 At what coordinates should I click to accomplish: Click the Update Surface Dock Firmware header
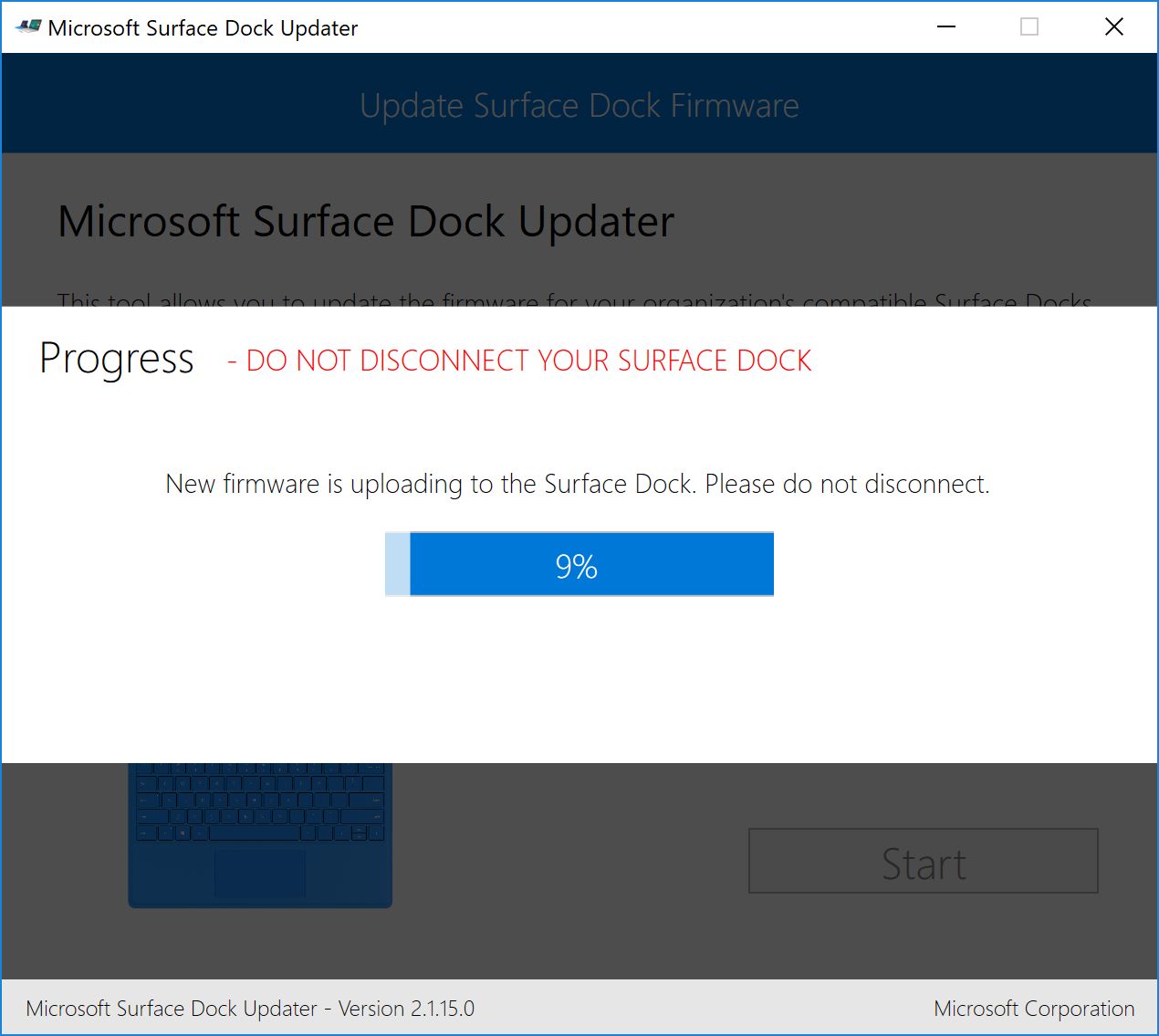coord(579,106)
